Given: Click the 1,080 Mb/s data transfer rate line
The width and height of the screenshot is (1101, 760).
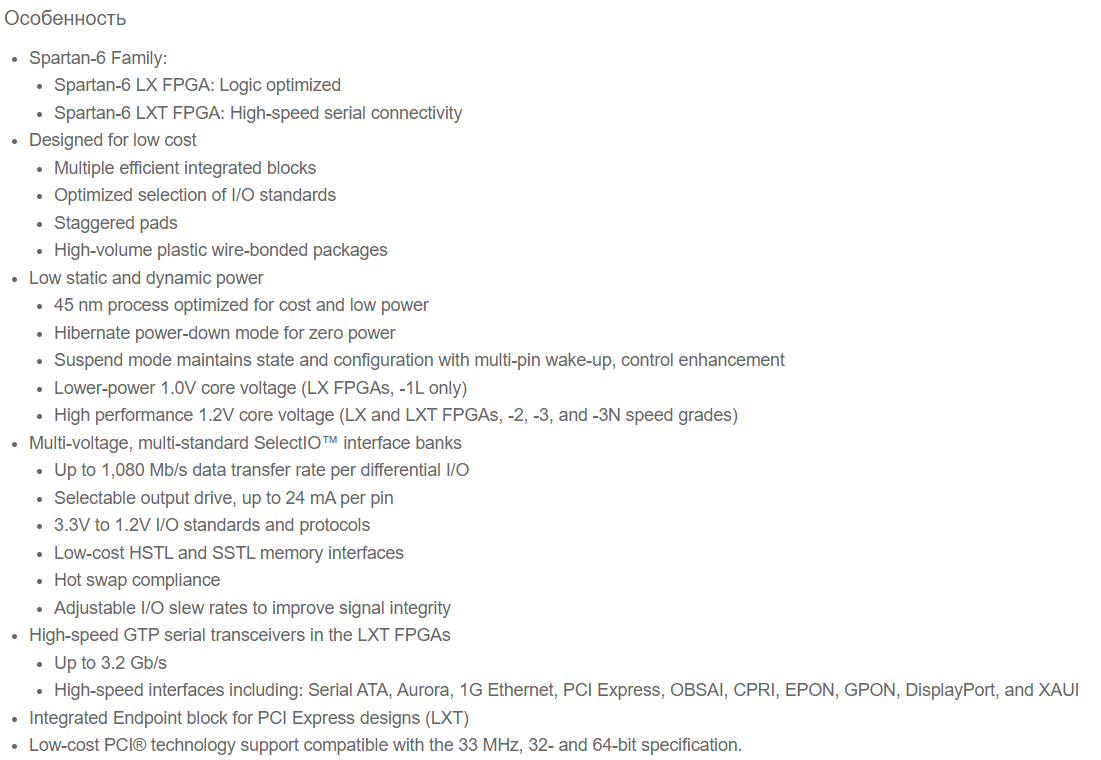Looking at the screenshot, I should pyautogui.click(x=261, y=470).
